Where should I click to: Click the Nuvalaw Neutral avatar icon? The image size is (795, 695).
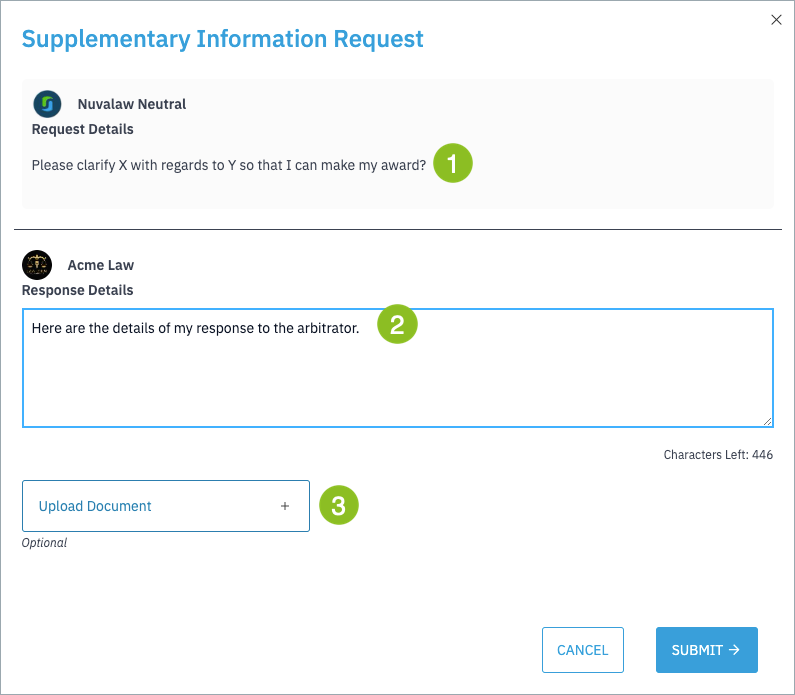coord(47,104)
